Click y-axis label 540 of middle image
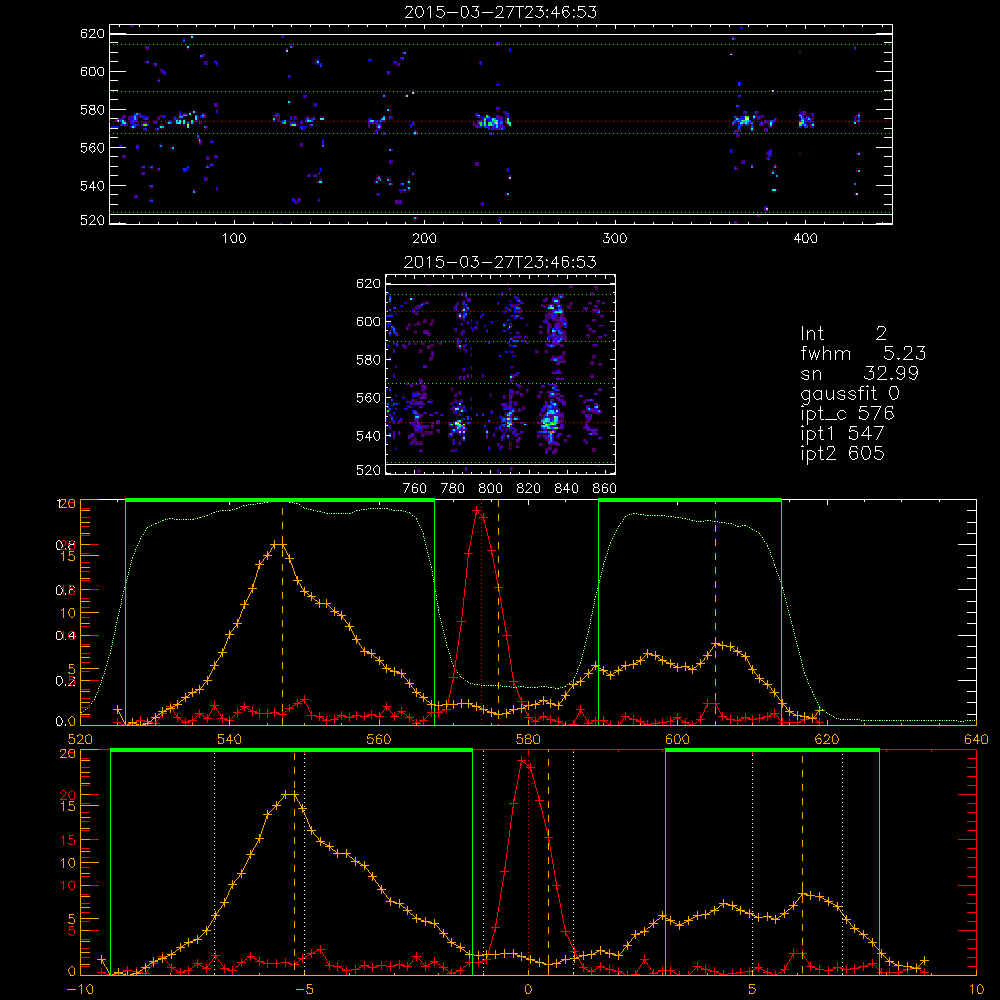The height and width of the screenshot is (1000, 1000). (x=368, y=436)
